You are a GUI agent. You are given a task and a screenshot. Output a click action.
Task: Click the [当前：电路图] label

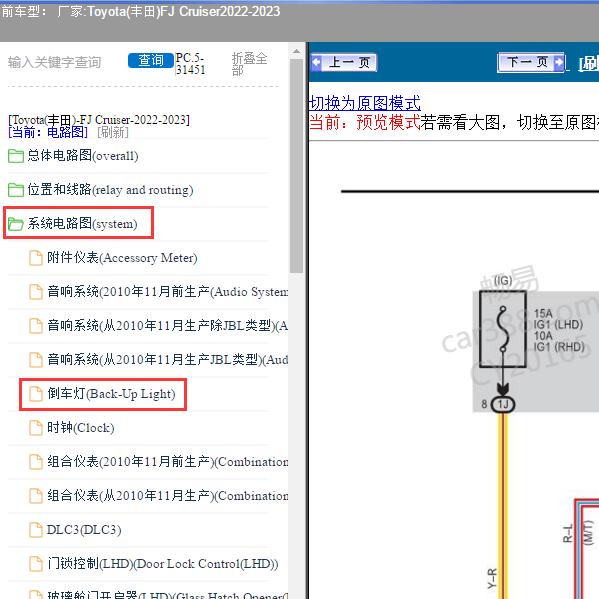click(x=48, y=133)
